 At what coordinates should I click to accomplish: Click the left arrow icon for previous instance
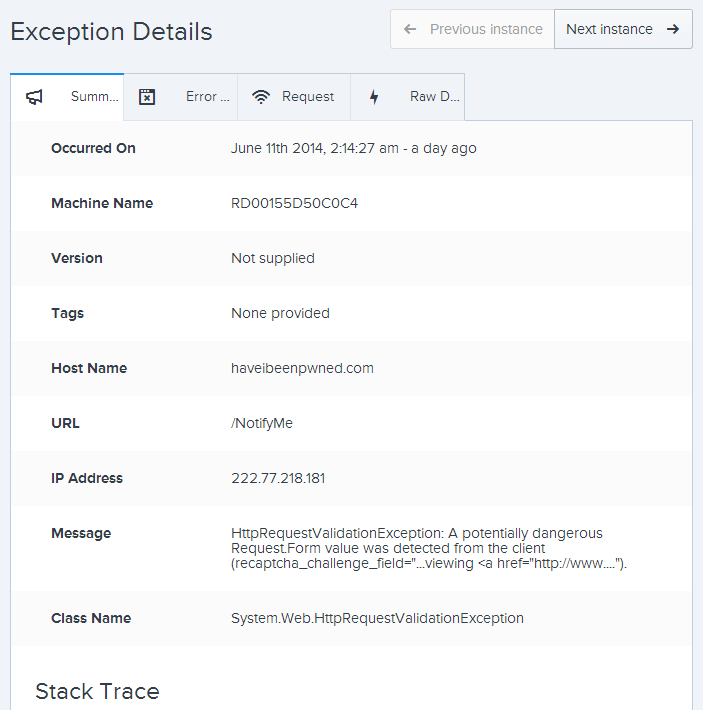[410, 29]
